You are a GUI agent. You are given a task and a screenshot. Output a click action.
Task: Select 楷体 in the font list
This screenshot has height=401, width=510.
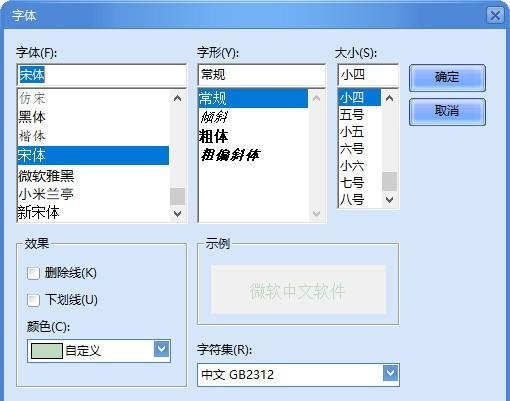tap(93, 136)
